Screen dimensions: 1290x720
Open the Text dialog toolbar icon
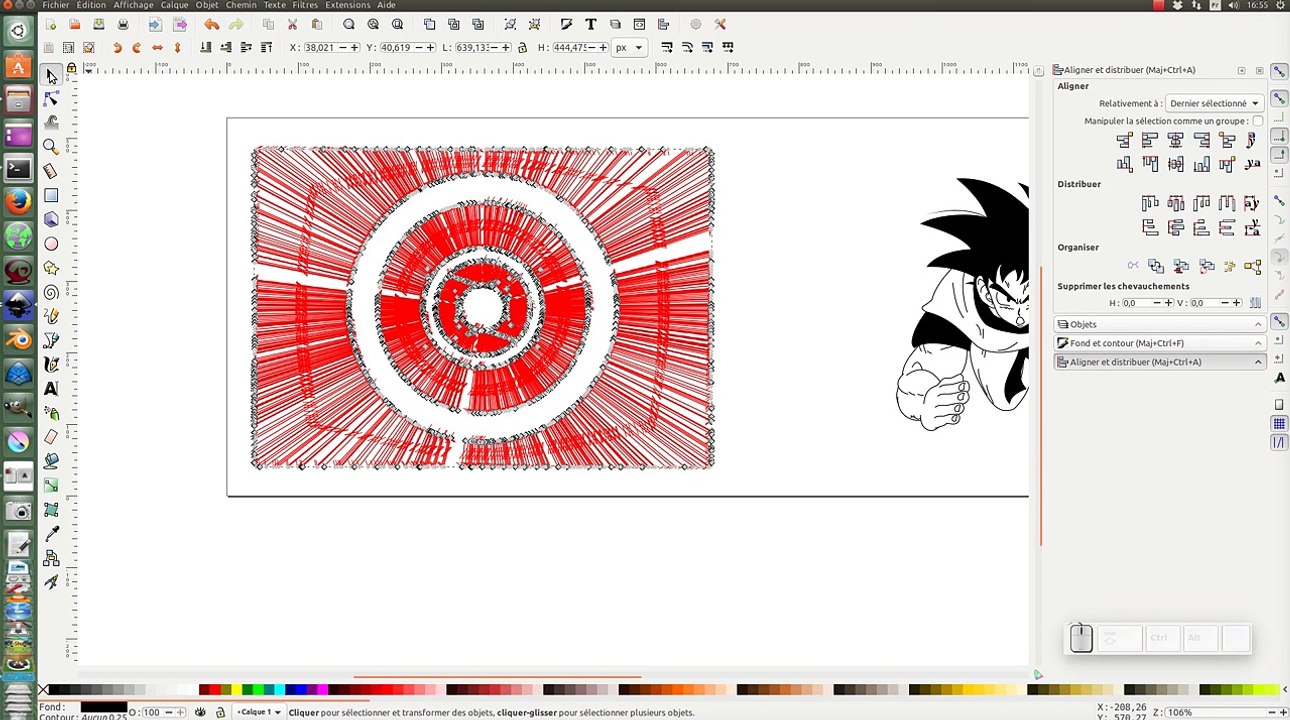[x=590, y=24]
